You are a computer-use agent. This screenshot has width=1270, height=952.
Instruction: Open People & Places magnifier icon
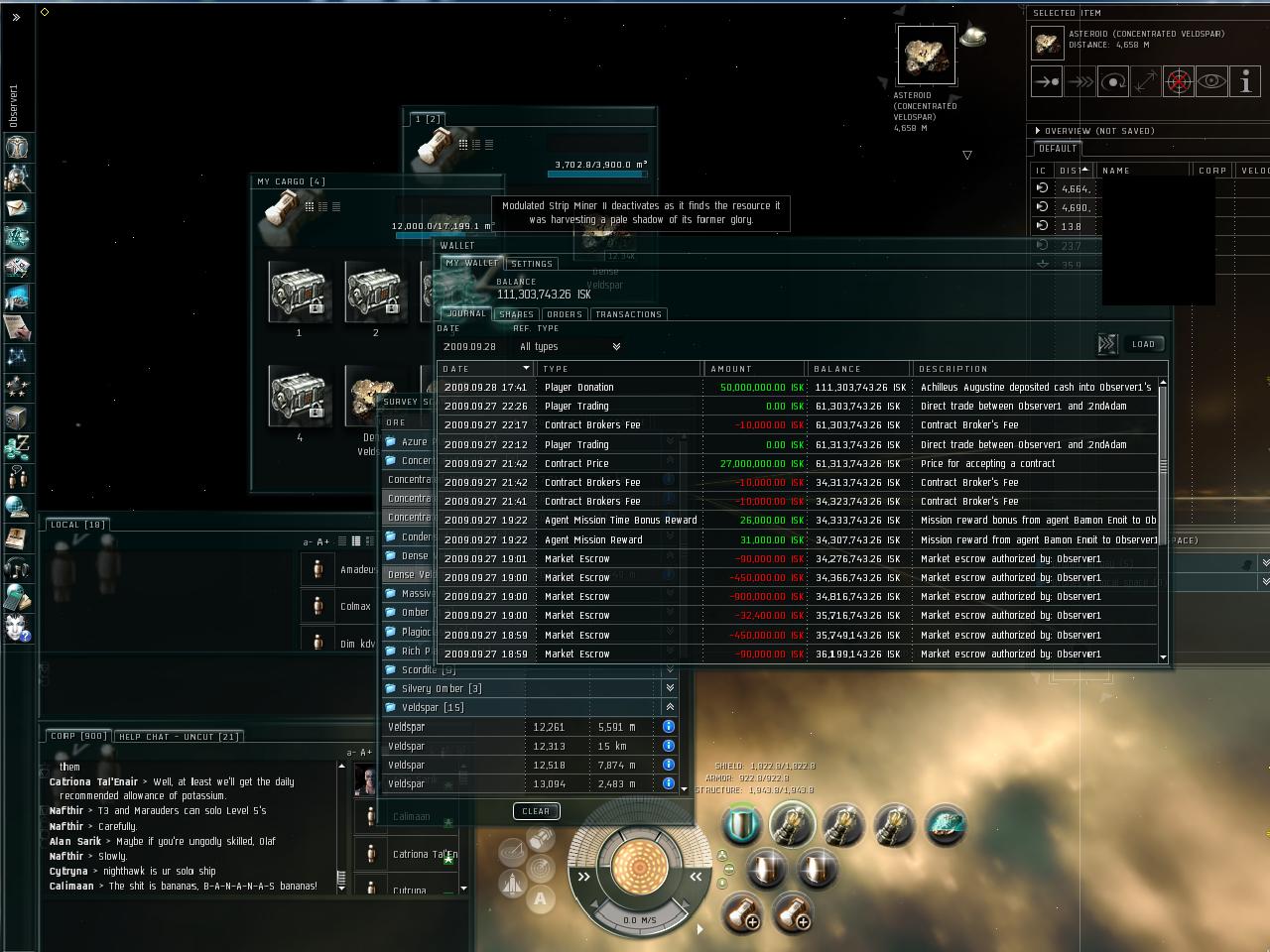[x=18, y=178]
